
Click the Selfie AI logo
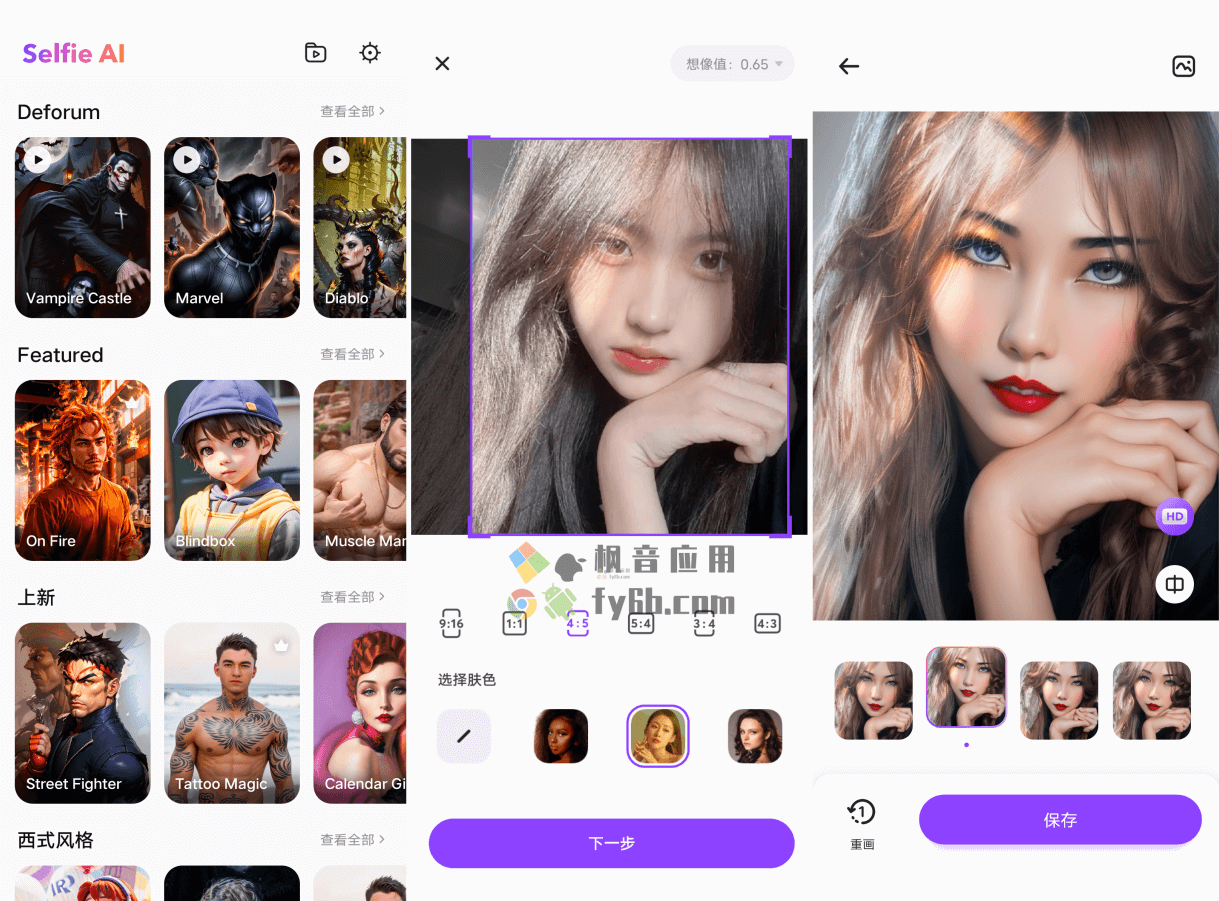(x=74, y=53)
